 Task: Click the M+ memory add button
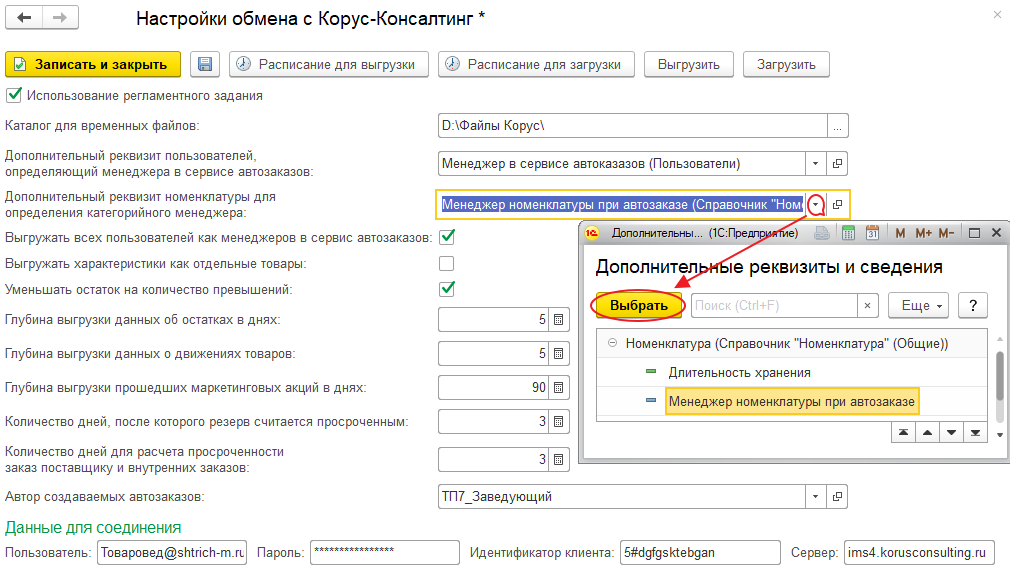click(x=923, y=233)
